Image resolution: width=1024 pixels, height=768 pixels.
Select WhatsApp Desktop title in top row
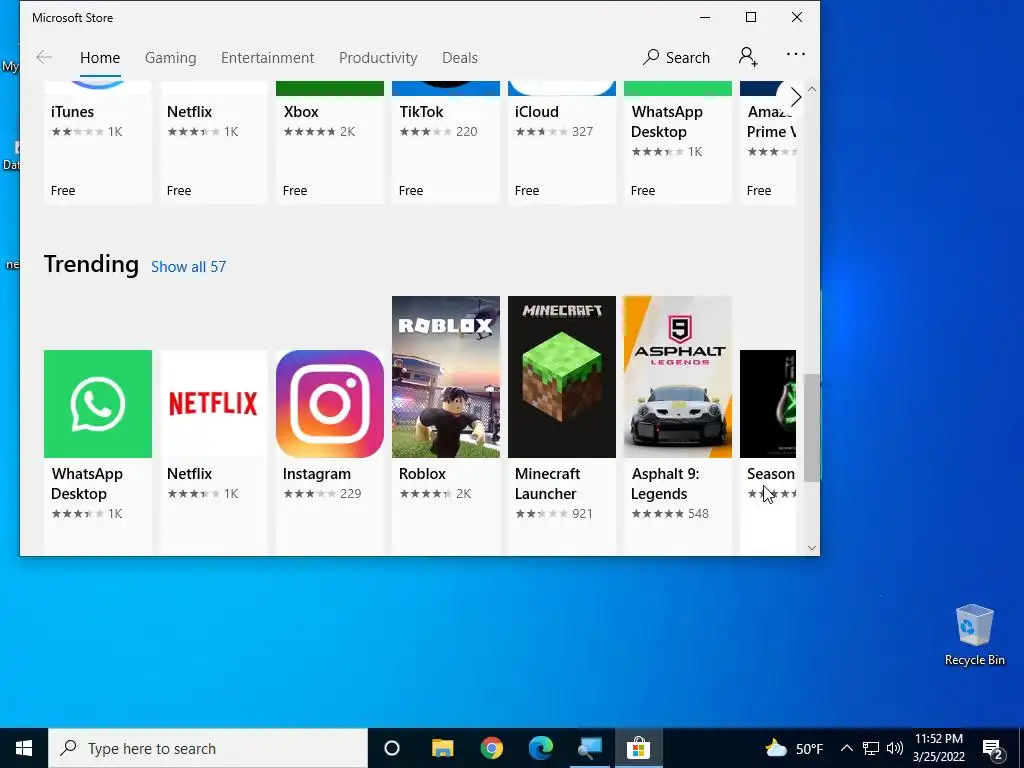tap(667, 121)
